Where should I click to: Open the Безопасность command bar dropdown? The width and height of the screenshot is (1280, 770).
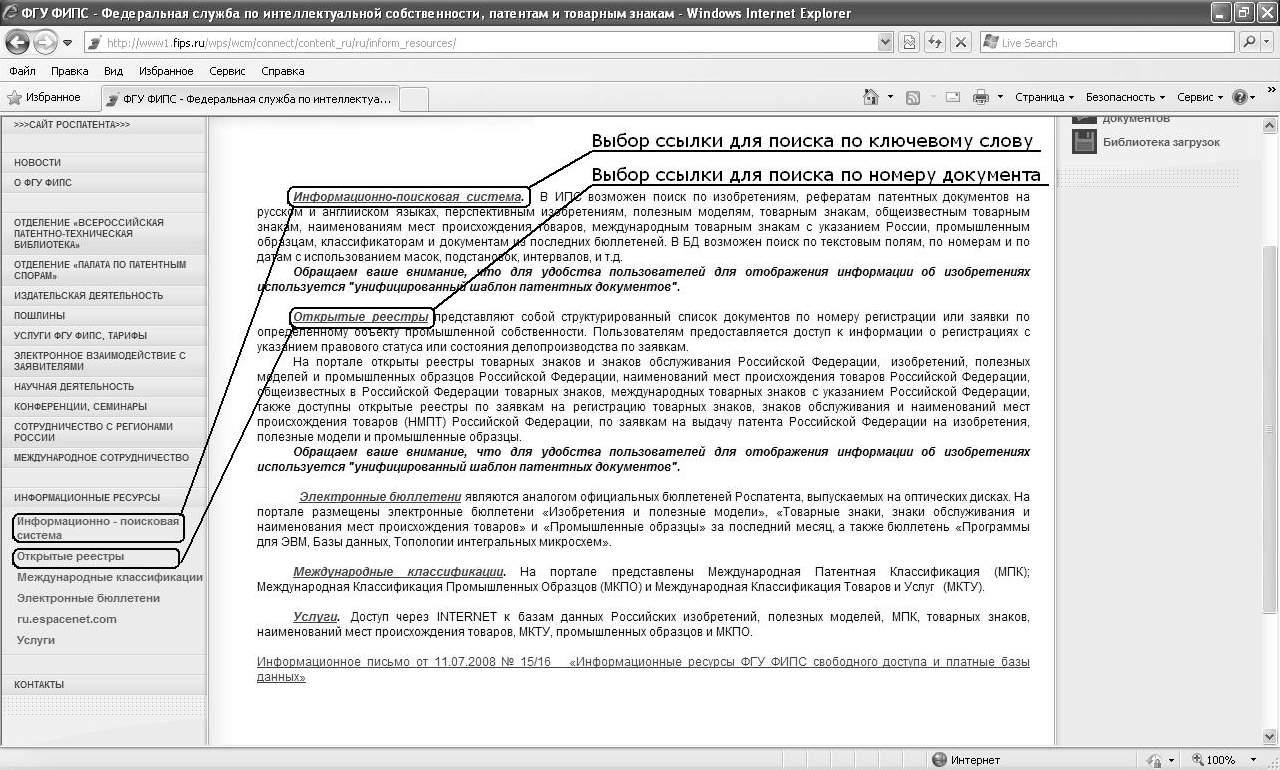tap(1125, 97)
